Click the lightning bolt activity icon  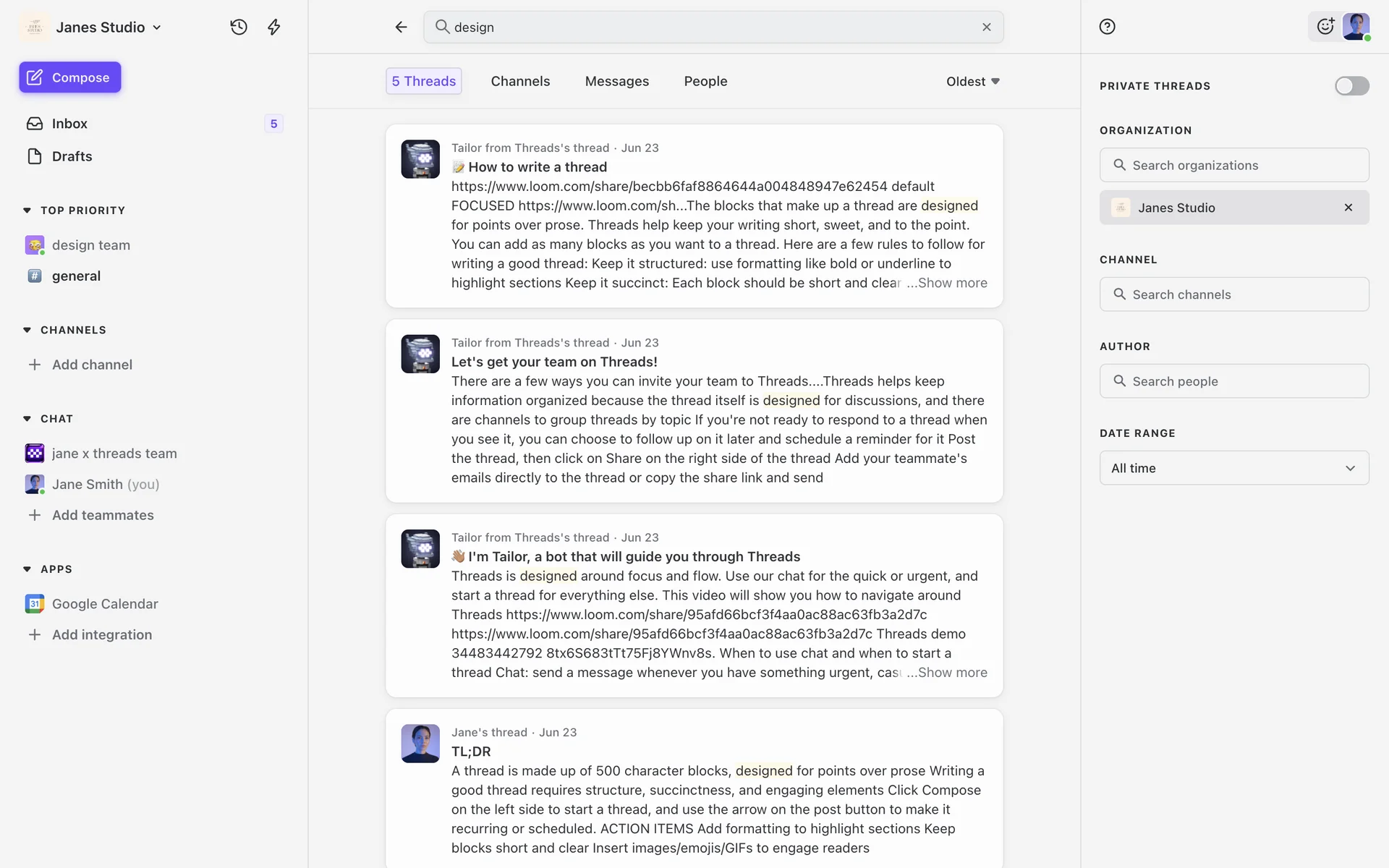click(x=273, y=27)
